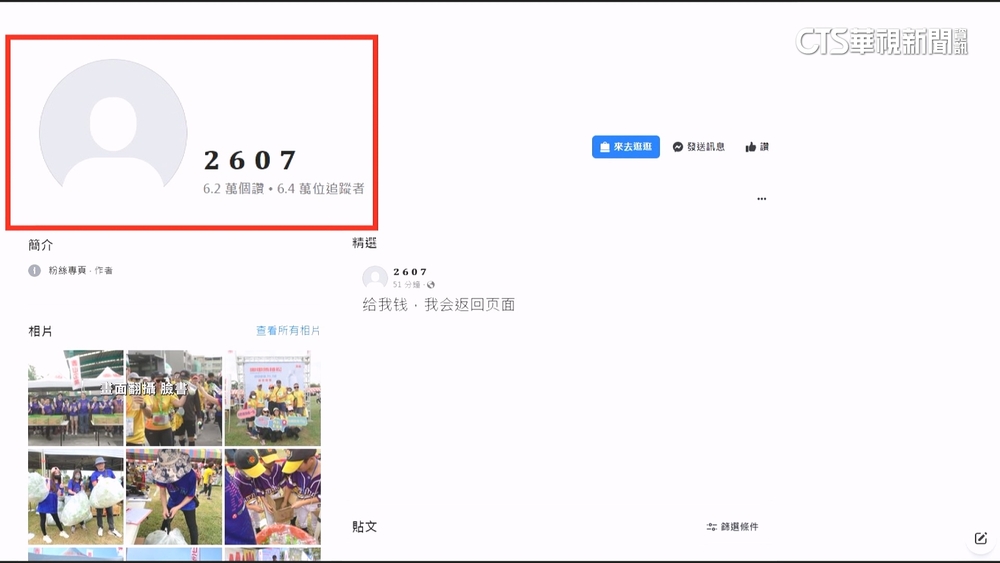
Task: Click the 6.2 萬個讚 likes count
Action: point(233,189)
